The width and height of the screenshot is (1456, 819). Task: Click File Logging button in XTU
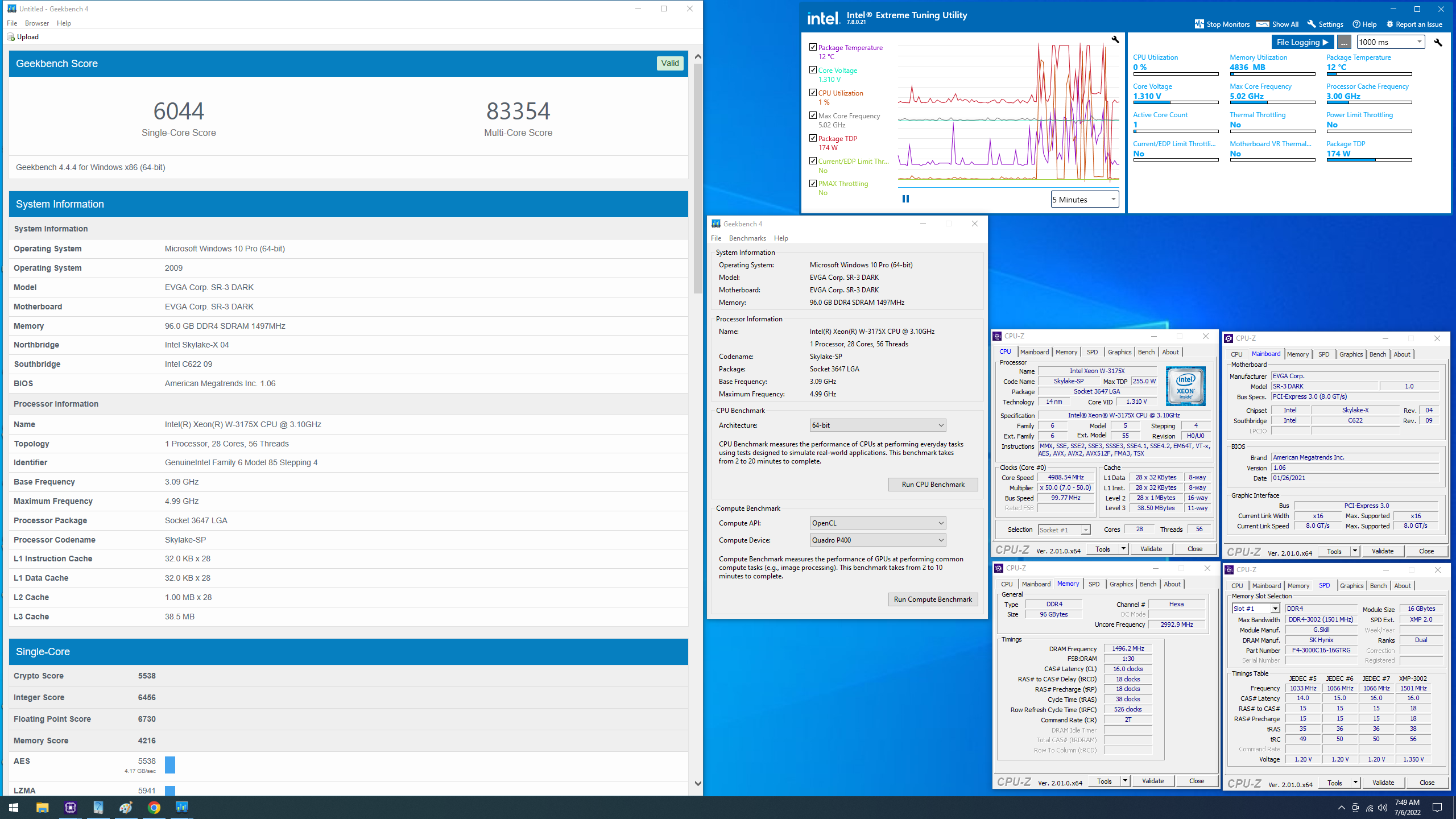point(1302,42)
